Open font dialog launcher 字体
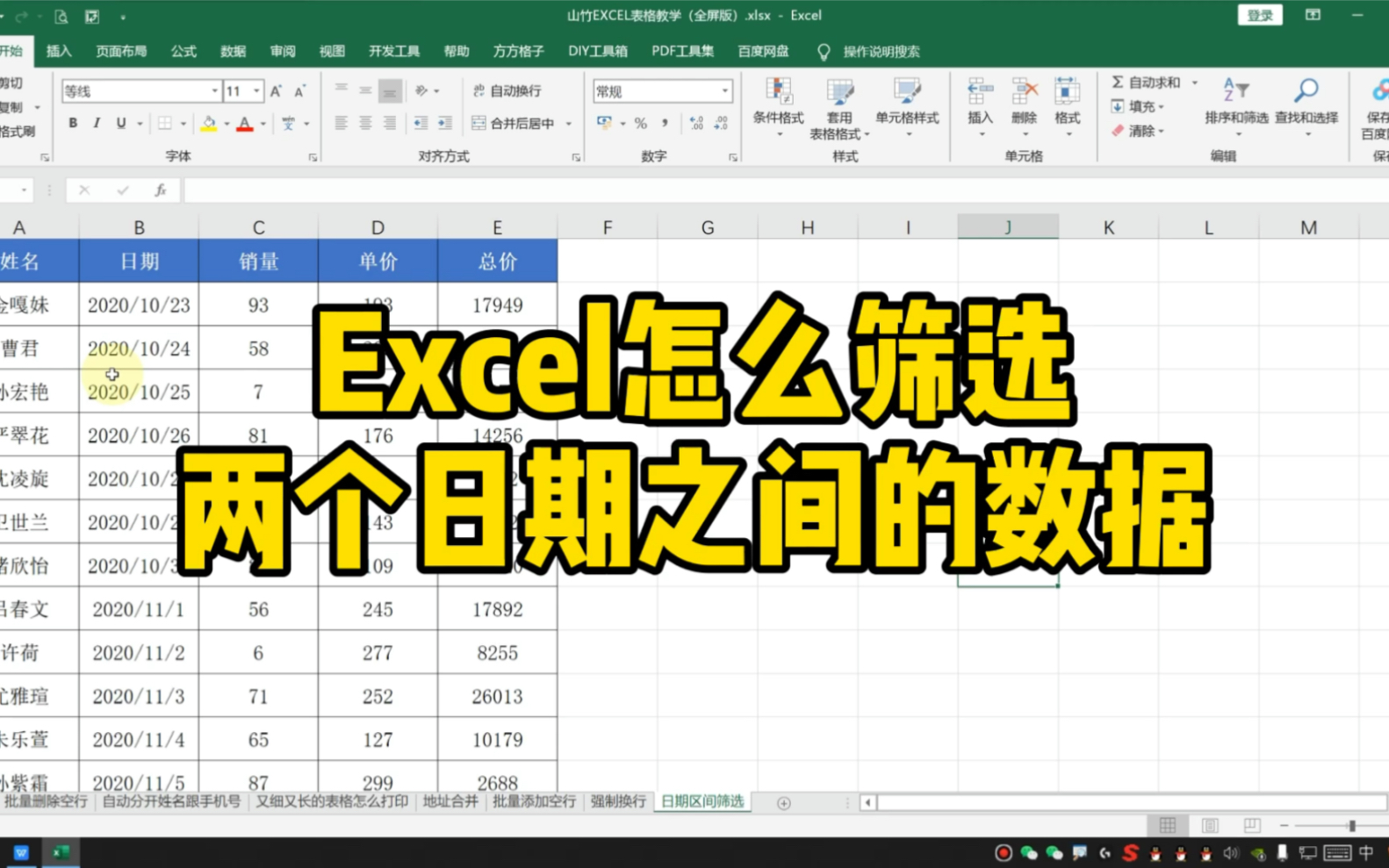This screenshot has width=1389, height=868. (313, 158)
